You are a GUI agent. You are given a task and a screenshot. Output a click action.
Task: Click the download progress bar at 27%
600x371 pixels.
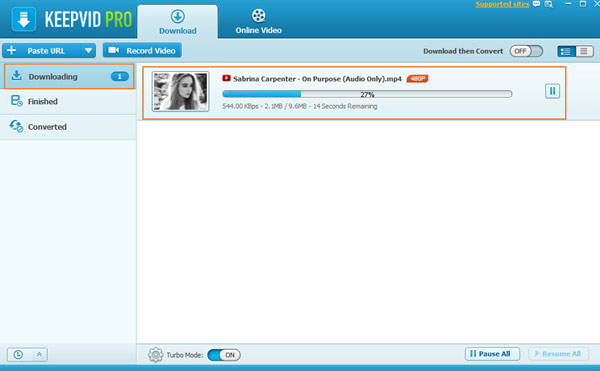tap(367, 94)
